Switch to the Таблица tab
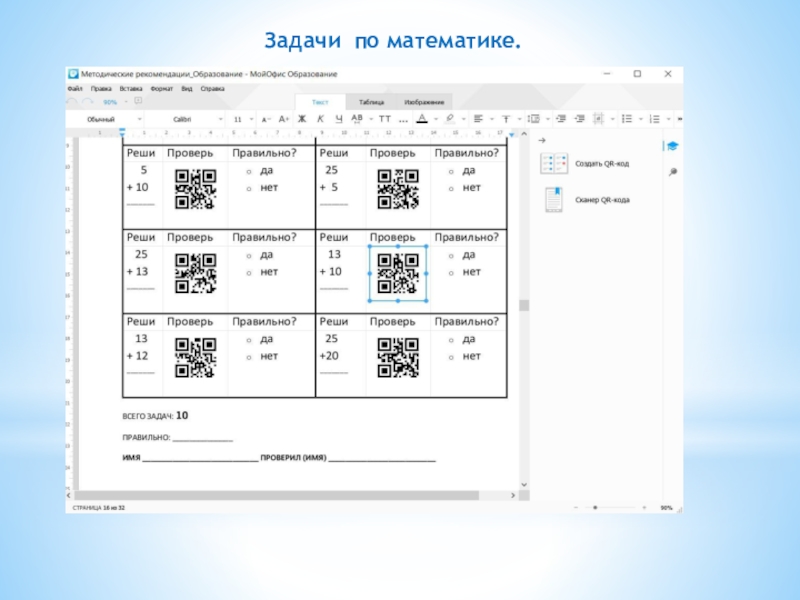 coord(371,102)
